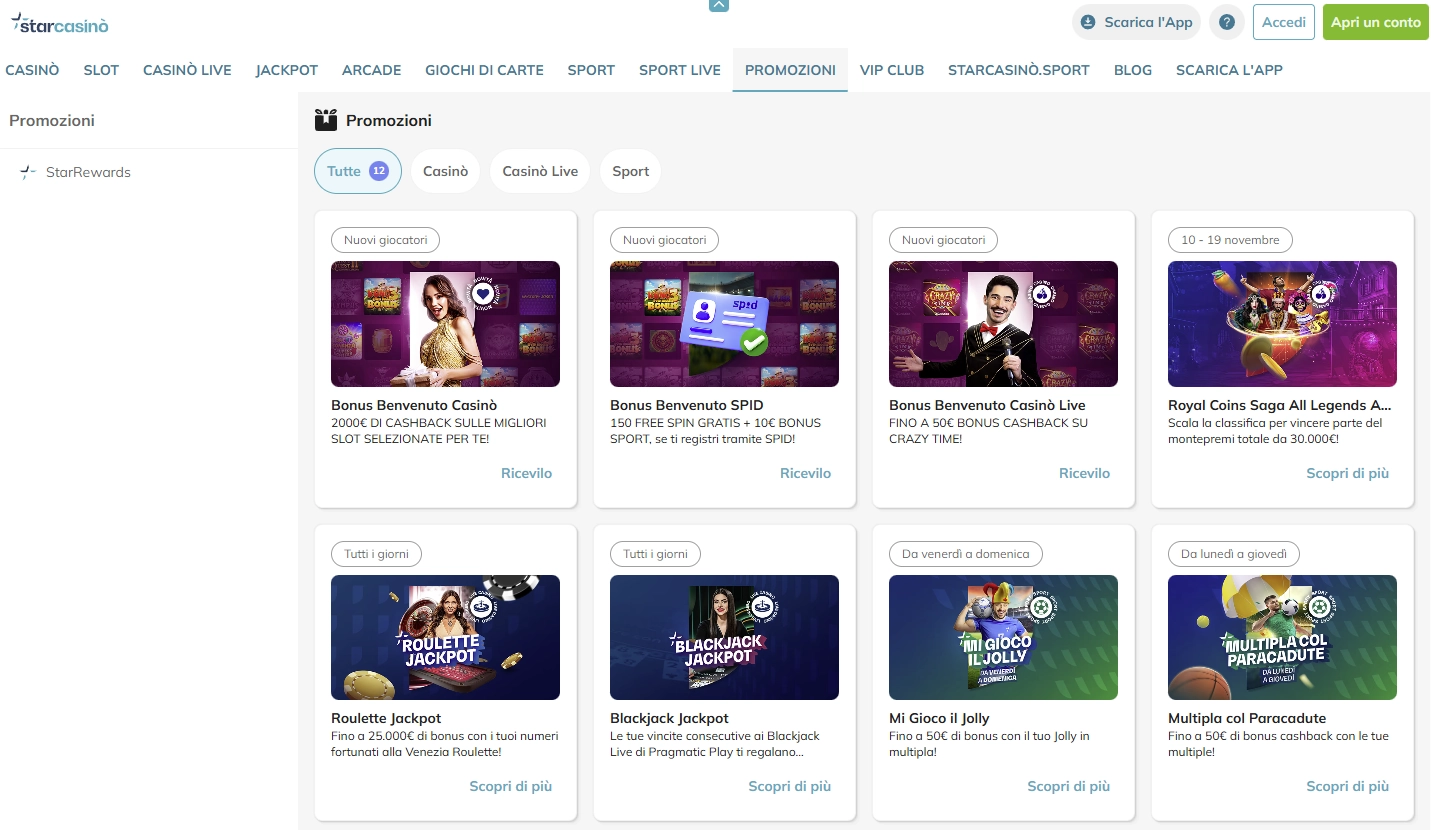Screen dimensions: 1431x830
Task: Click Accedi to log in
Action: pyautogui.click(x=1283, y=21)
